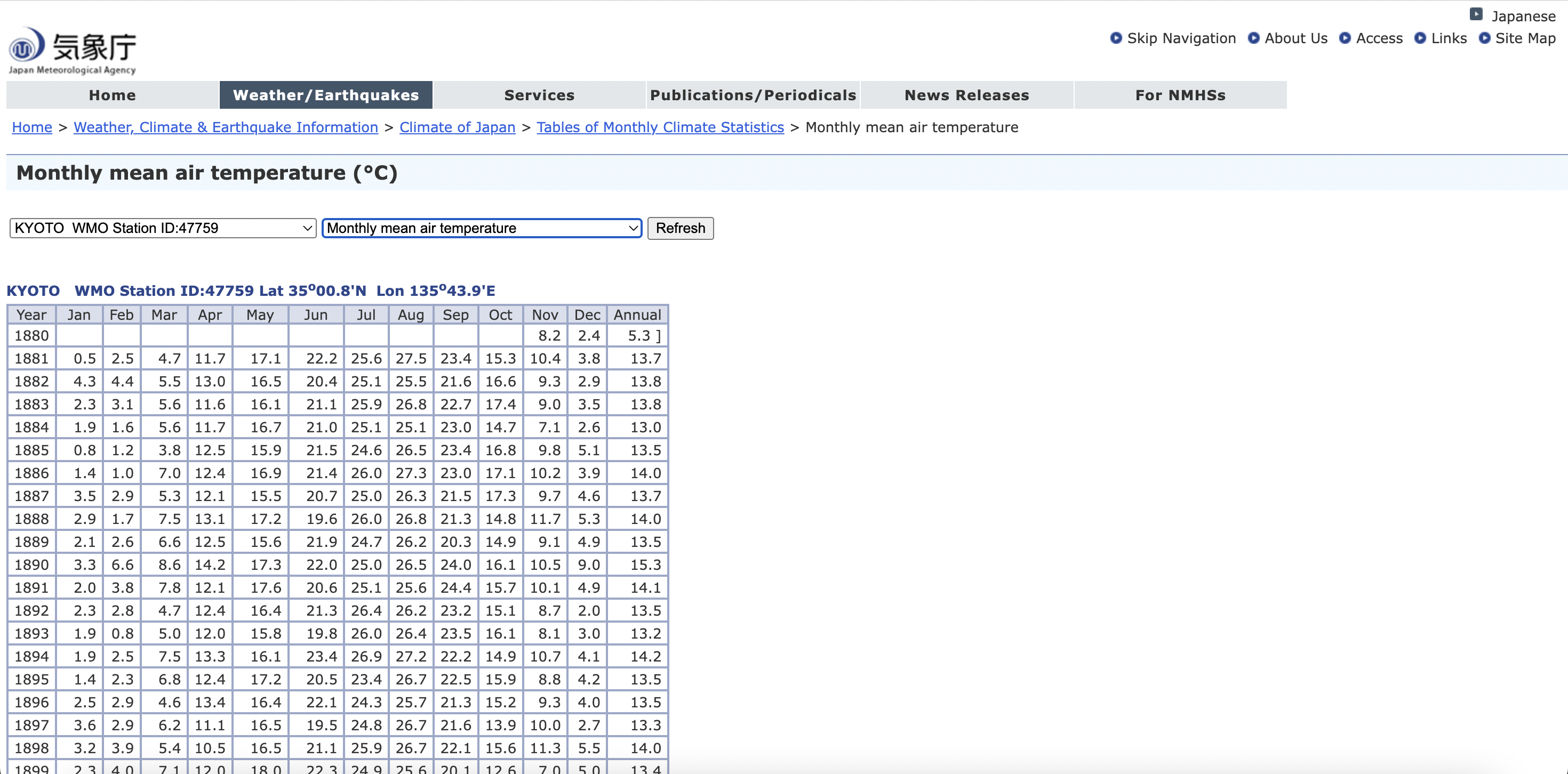Image resolution: width=1568 pixels, height=774 pixels.
Task: Expand the KYOTO station dropdown
Action: [163, 228]
